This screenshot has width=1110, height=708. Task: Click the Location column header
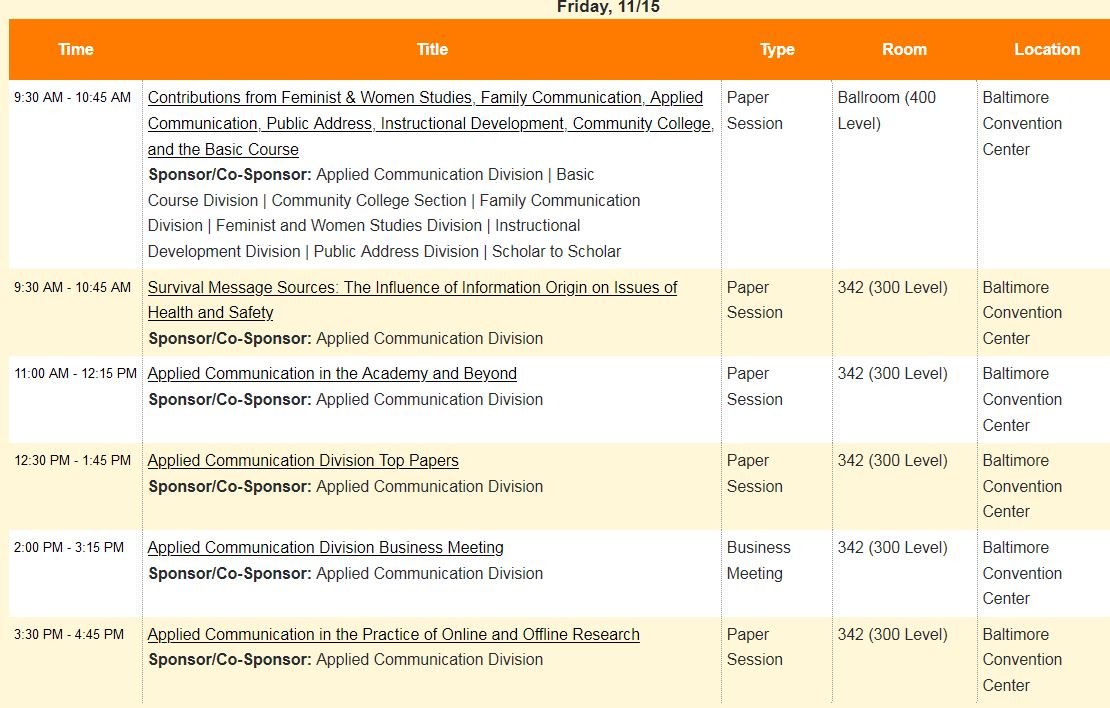click(1046, 50)
